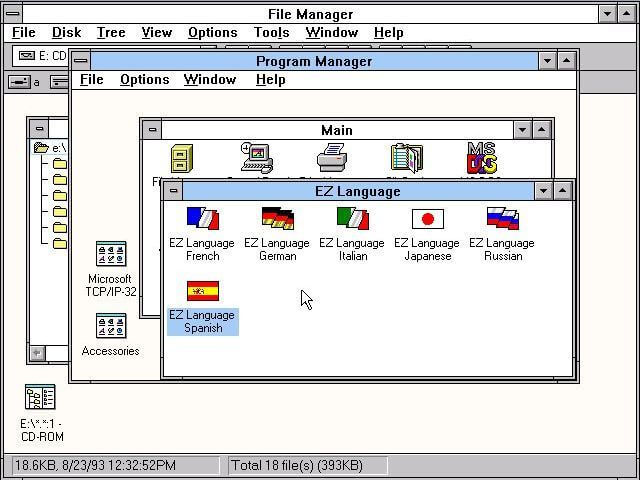Open File Manager's Tree menu
The image size is (640, 480).
pyautogui.click(x=111, y=33)
